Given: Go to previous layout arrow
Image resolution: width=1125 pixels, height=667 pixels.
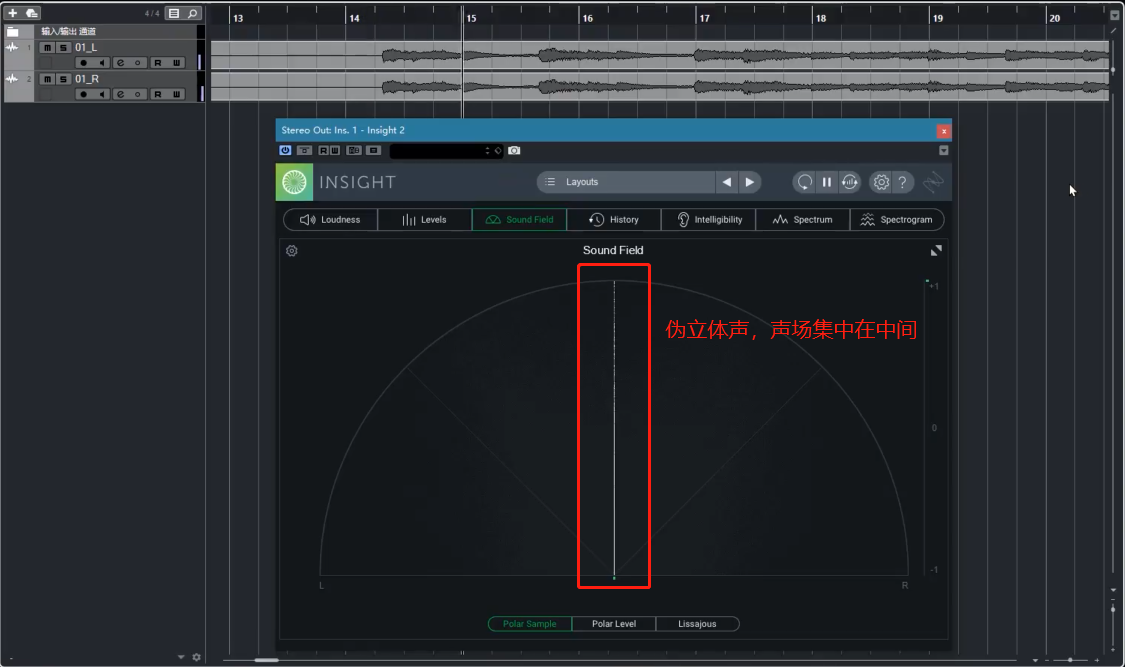Looking at the screenshot, I should coord(727,182).
